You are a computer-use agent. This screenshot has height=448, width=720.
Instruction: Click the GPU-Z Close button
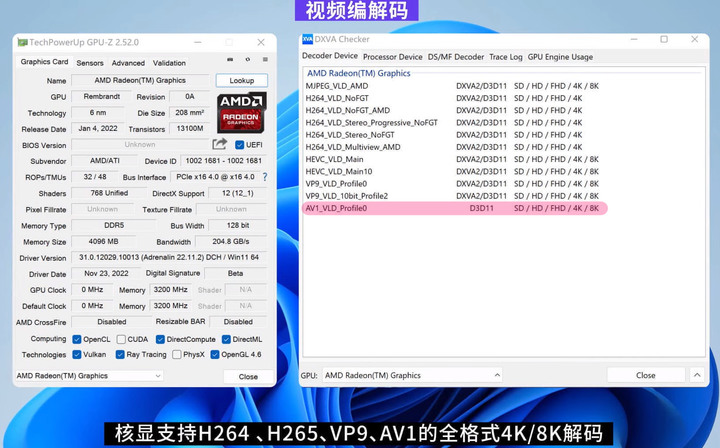[248, 376]
